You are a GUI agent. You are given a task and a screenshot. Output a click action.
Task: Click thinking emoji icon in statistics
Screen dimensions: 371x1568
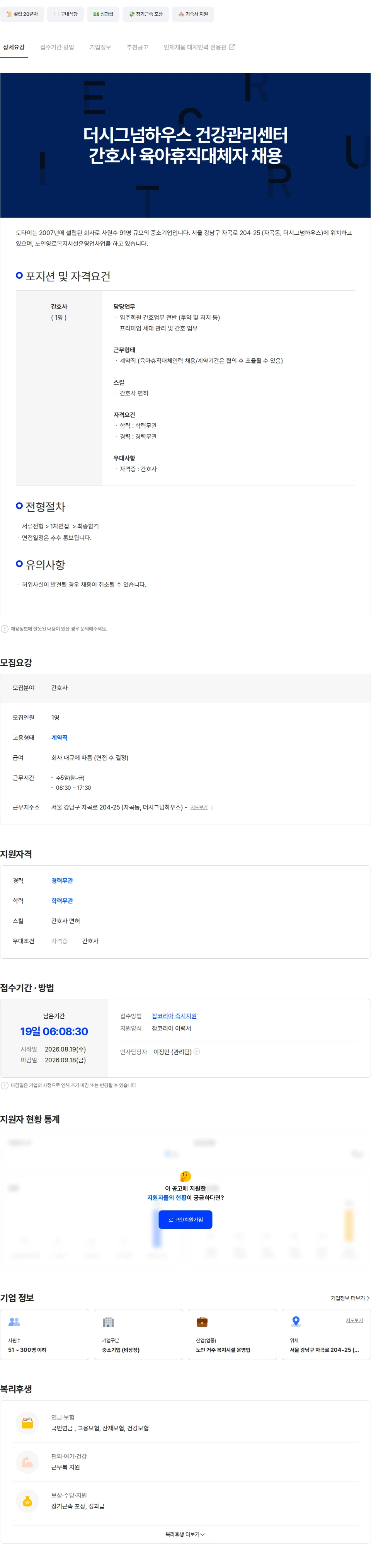pyautogui.click(x=185, y=1176)
